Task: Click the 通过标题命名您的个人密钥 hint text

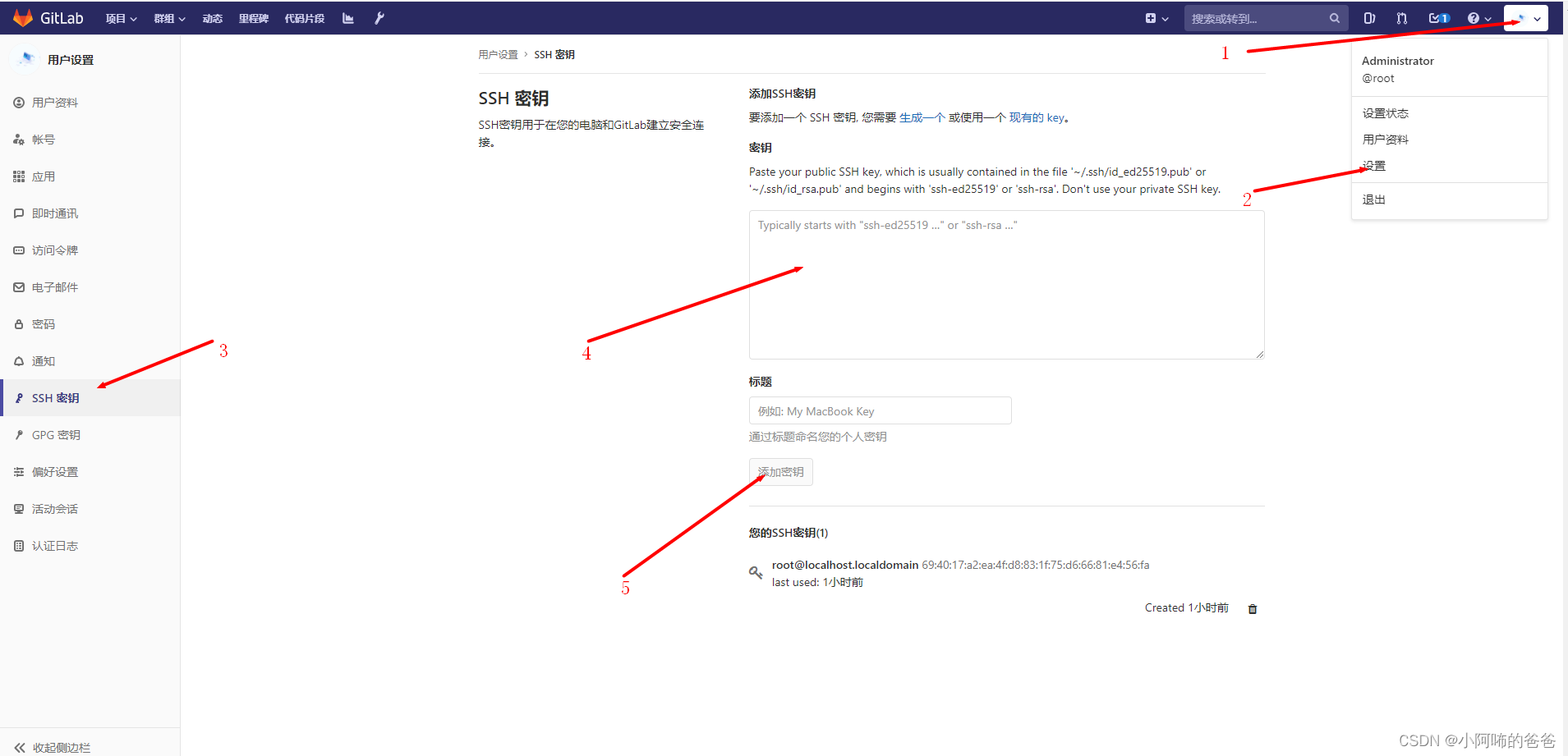Action: [817, 437]
